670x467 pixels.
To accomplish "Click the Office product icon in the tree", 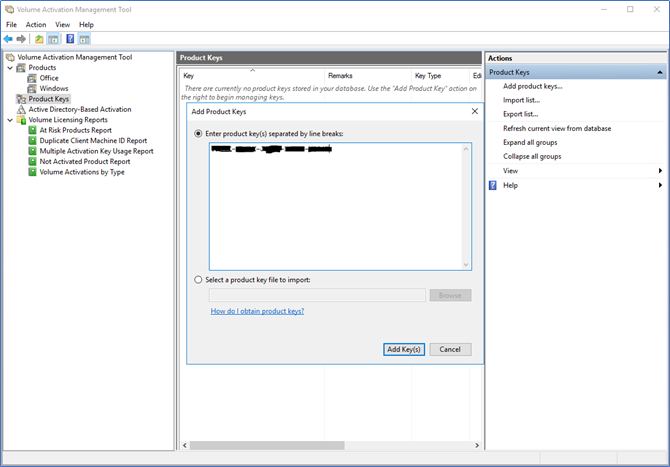I will pyautogui.click(x=32, y=78).
